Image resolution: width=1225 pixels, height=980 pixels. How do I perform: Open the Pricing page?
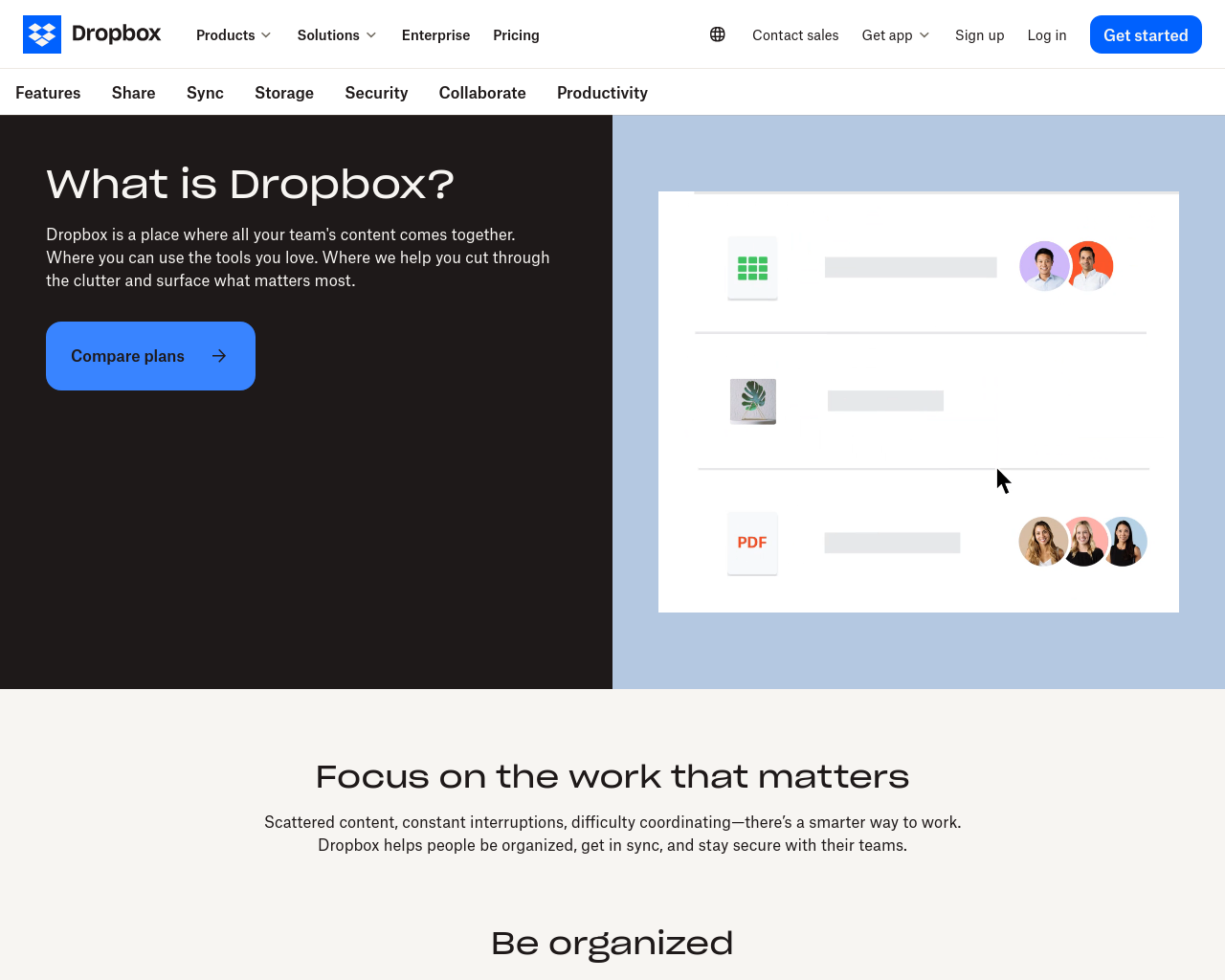[517, 35]
